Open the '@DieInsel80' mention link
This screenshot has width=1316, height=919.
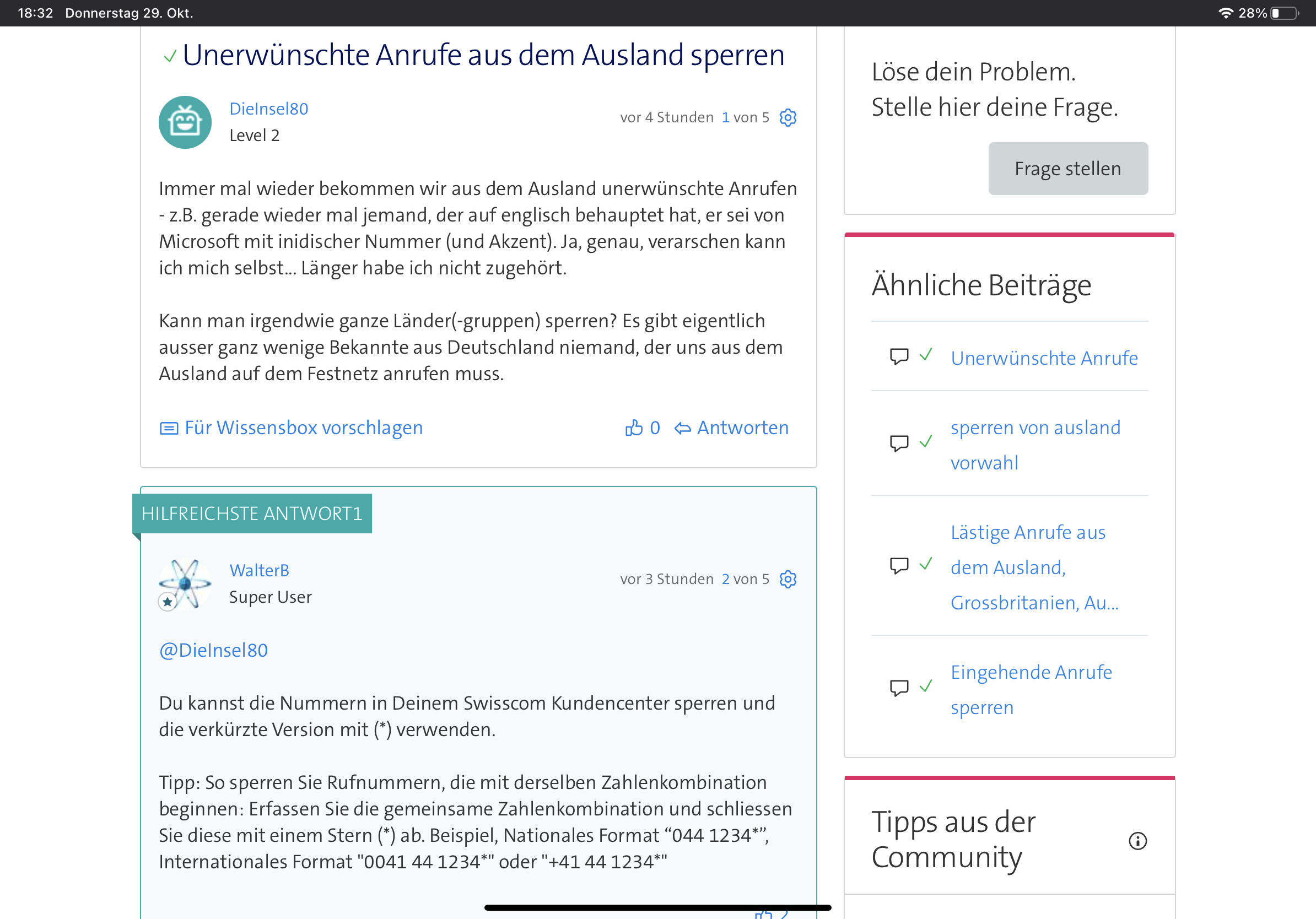pos(213,650)
